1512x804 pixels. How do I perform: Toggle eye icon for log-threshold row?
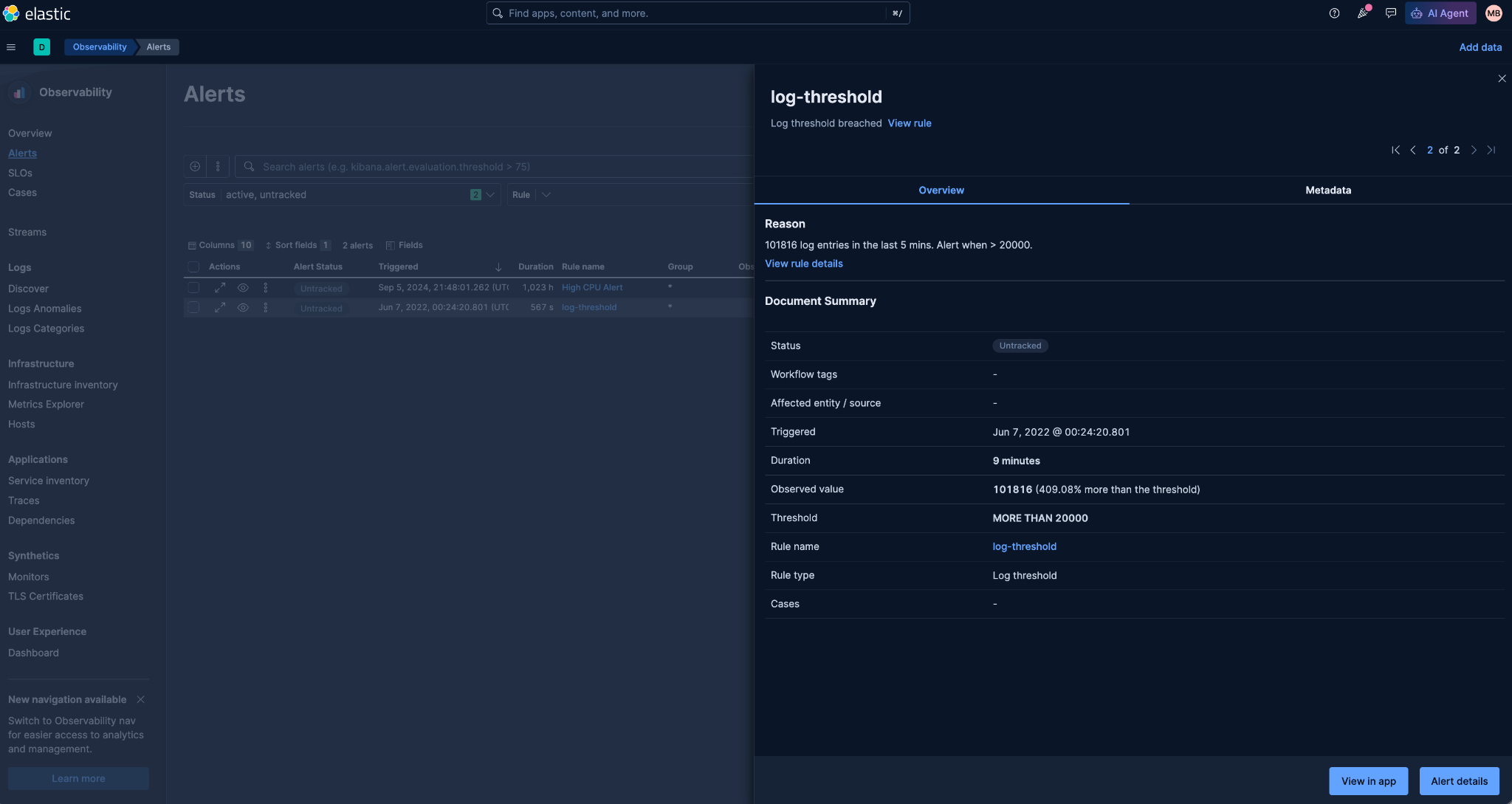(243, 308)
